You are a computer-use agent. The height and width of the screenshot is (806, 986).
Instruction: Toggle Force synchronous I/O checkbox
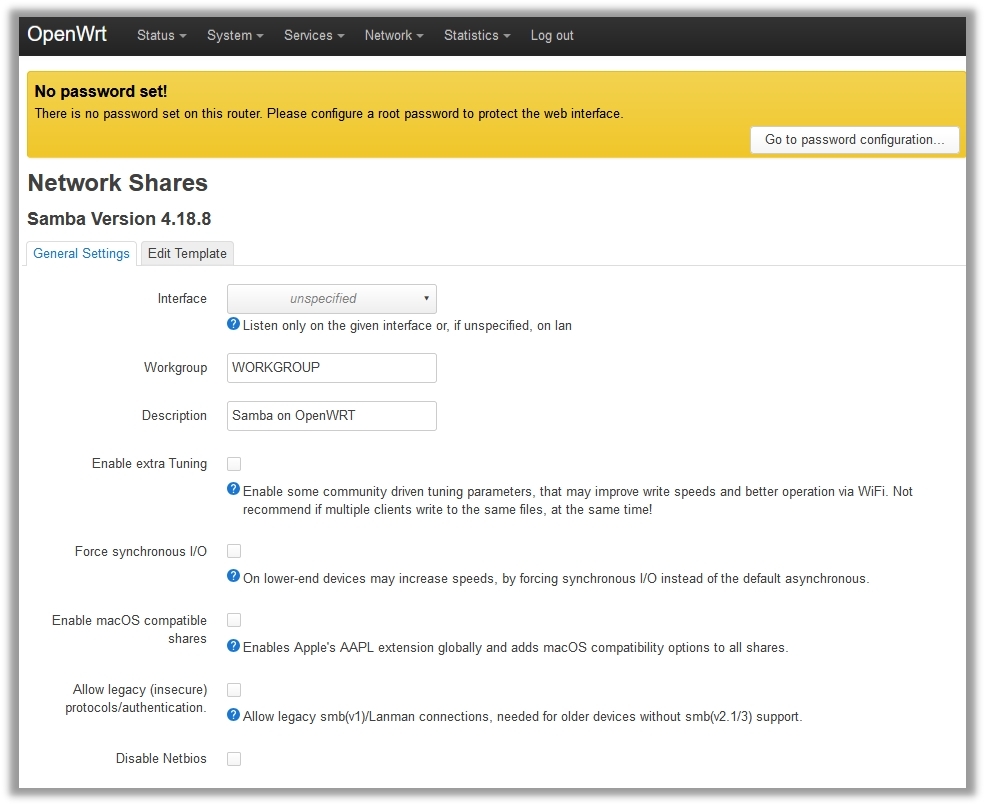point(234,551)
